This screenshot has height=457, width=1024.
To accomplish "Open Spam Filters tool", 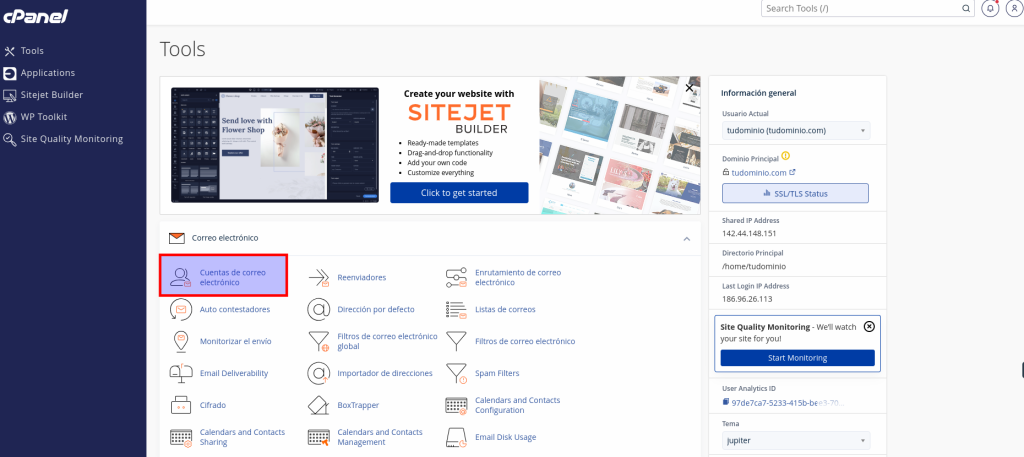I will click(496, 373).
